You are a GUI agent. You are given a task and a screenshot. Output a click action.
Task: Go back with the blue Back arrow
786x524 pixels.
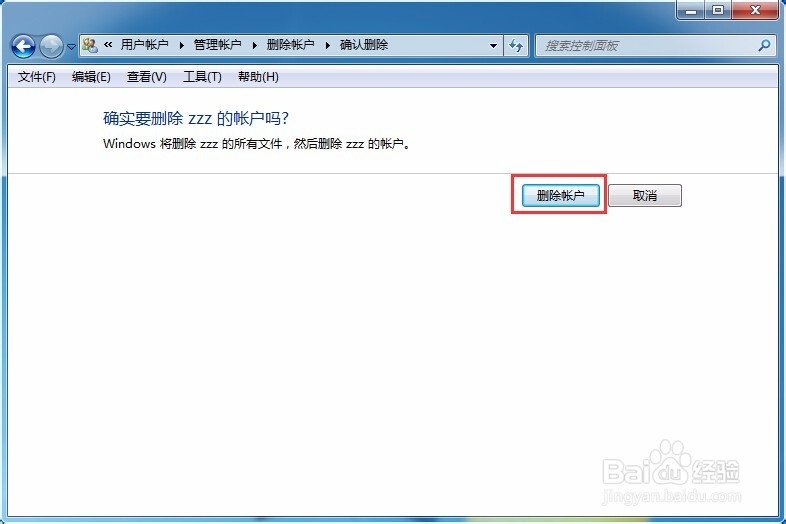pos(23,47)
